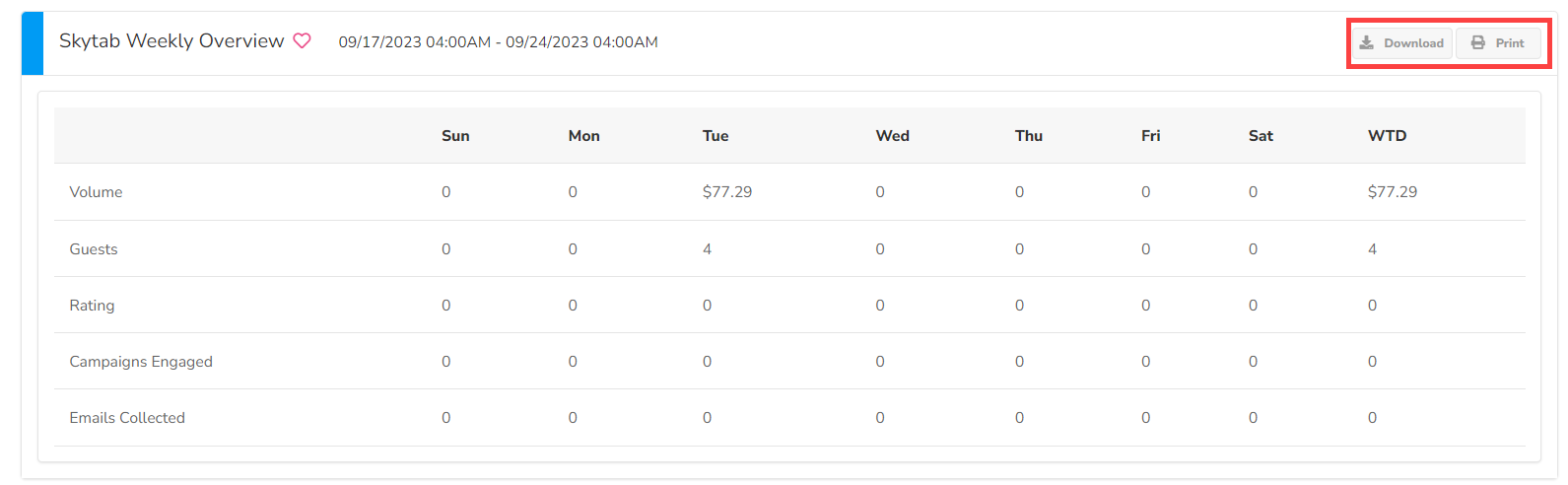This screenshot has width=1568, height=485.
Task: Click the Download button
Action: coord(1401,43)
